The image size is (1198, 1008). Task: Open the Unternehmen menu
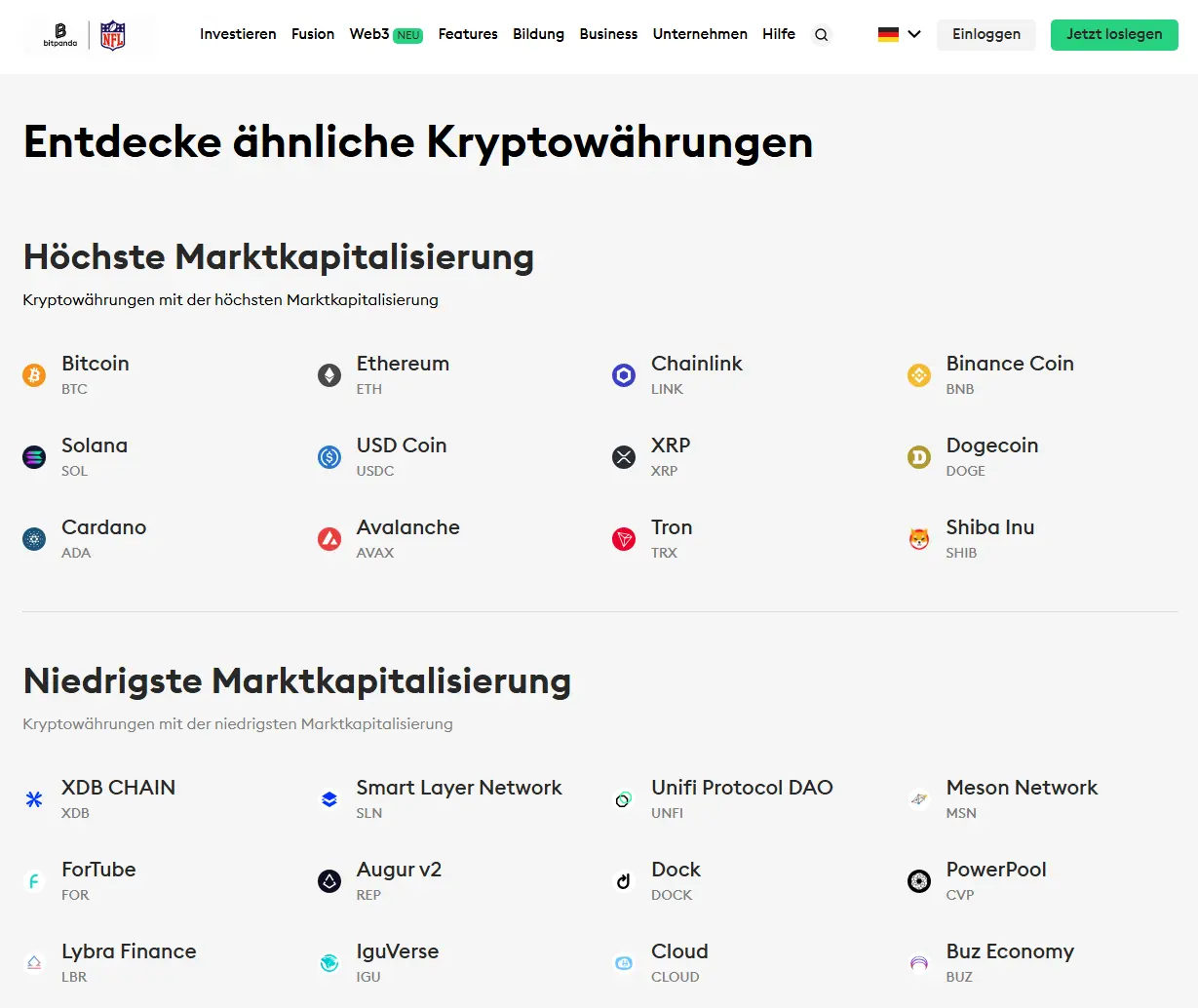click(700, 34)
